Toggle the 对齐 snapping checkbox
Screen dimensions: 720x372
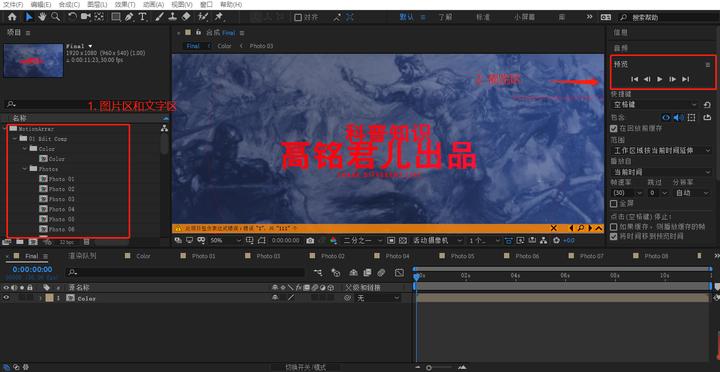coord(298,17)
